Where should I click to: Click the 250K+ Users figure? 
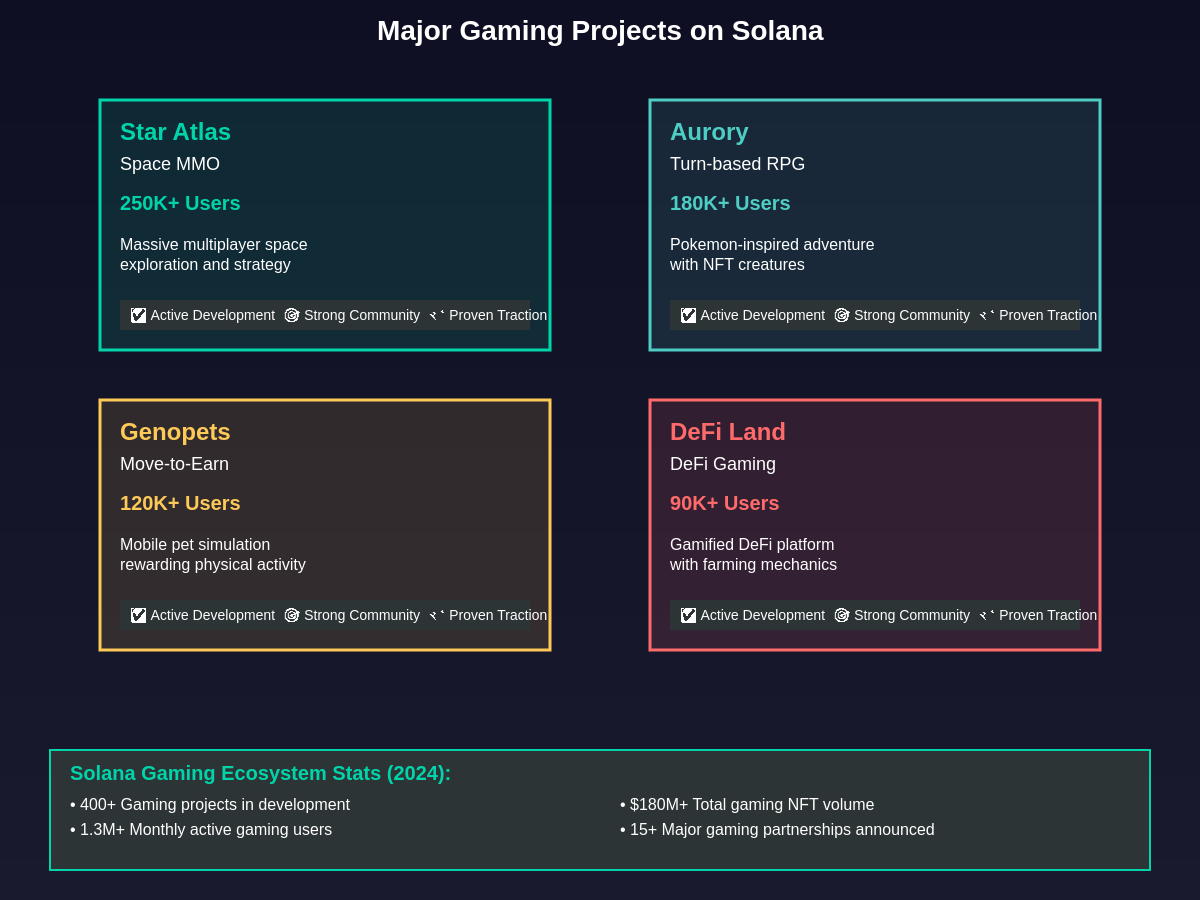click(180, 203)
